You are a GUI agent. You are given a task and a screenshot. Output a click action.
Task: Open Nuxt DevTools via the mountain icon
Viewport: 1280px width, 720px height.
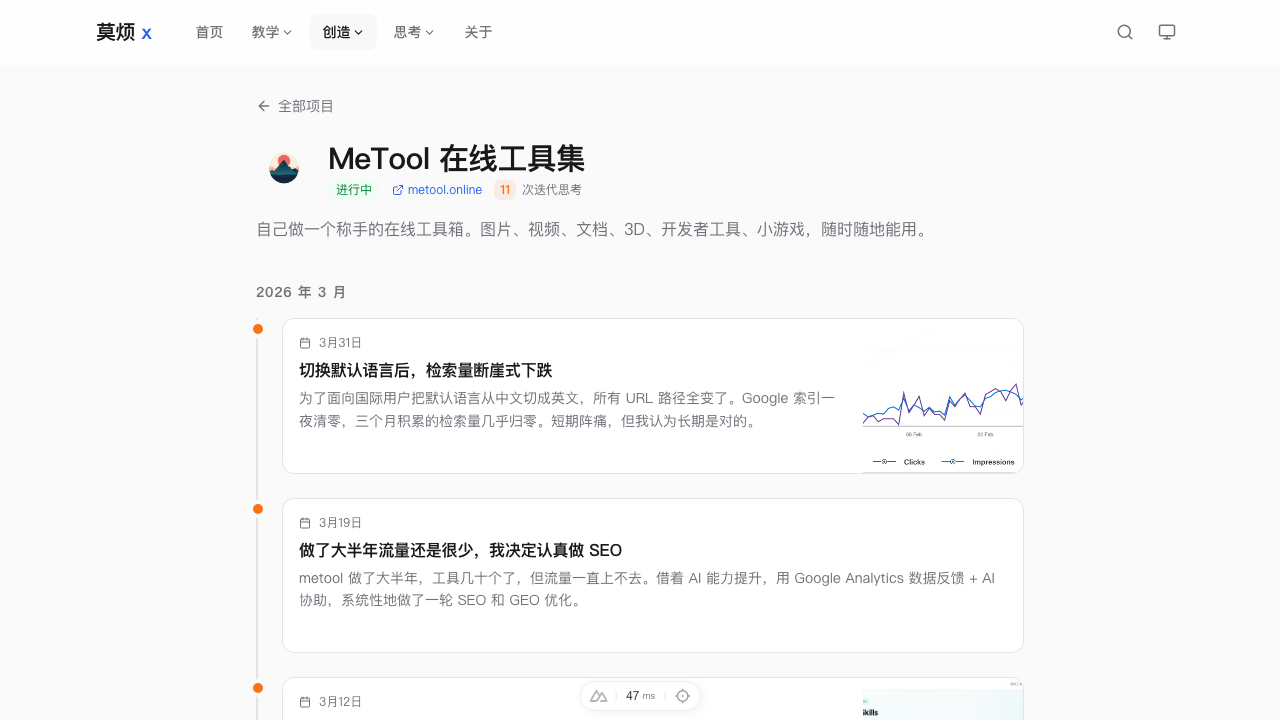(598, 695)
